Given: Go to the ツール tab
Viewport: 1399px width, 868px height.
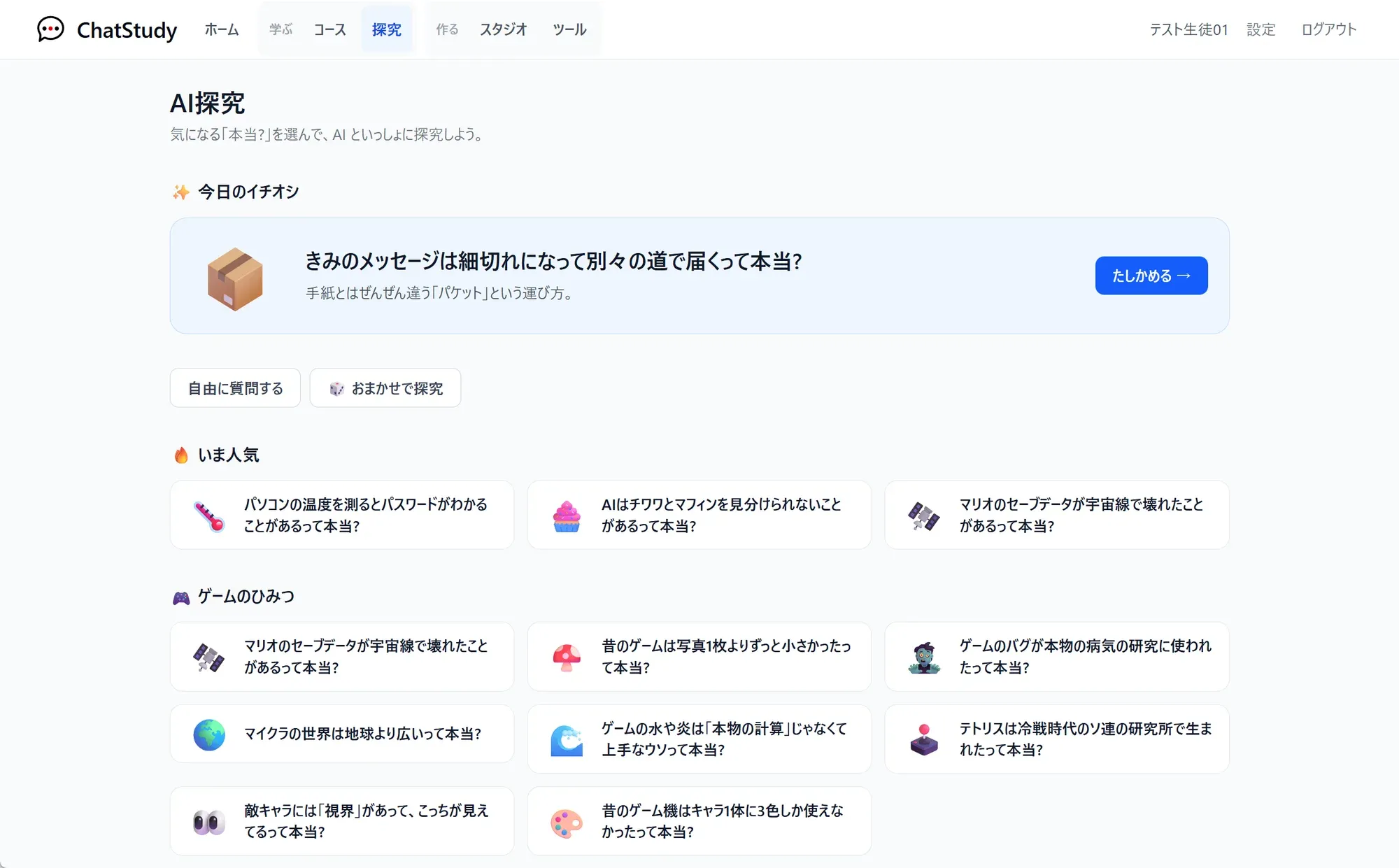Looking at the screenshot, I should [569, 29].
